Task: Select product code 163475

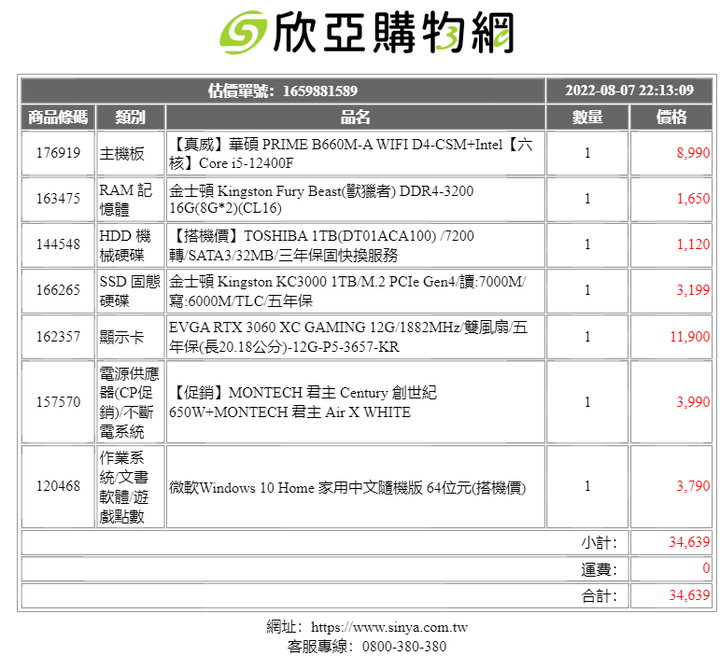Action: (x=58, y=199)
